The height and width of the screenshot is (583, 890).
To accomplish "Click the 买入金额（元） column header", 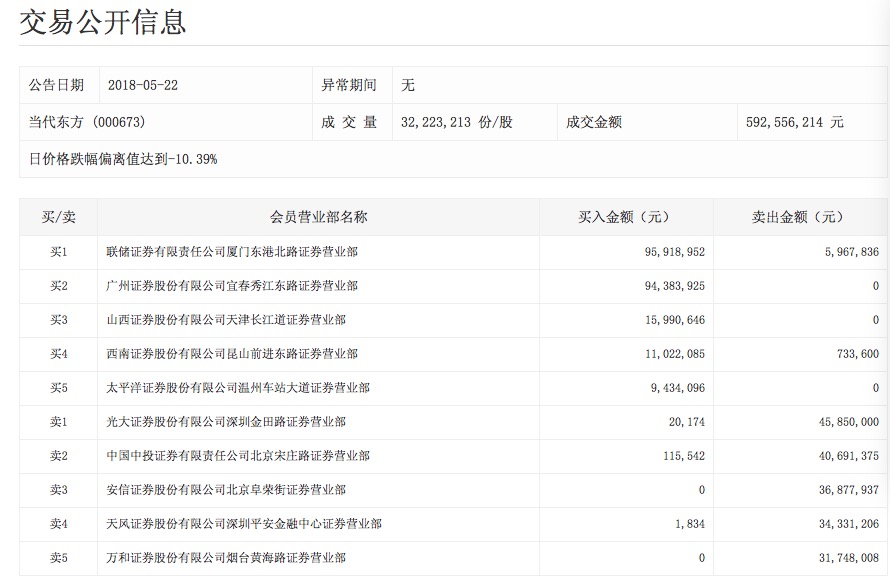I will 625,217.
